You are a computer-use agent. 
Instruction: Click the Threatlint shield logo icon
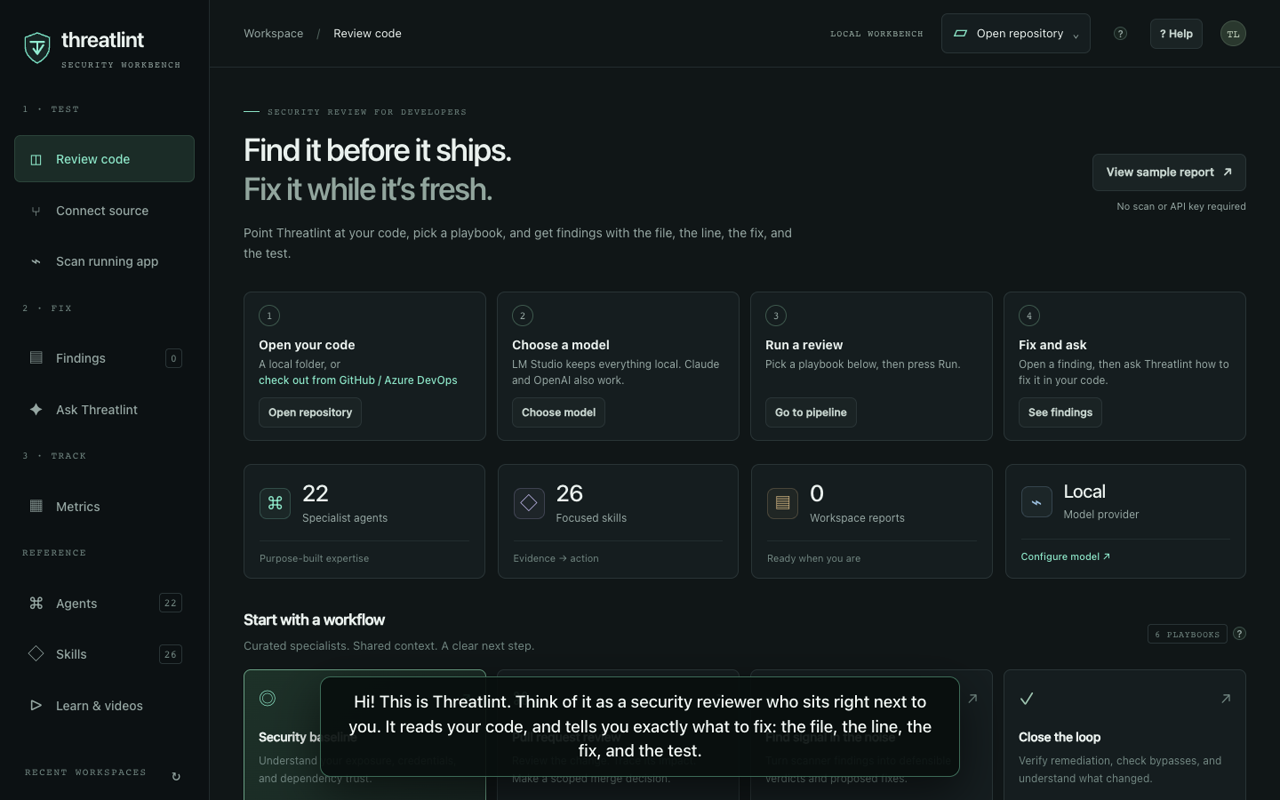point(37,47)
